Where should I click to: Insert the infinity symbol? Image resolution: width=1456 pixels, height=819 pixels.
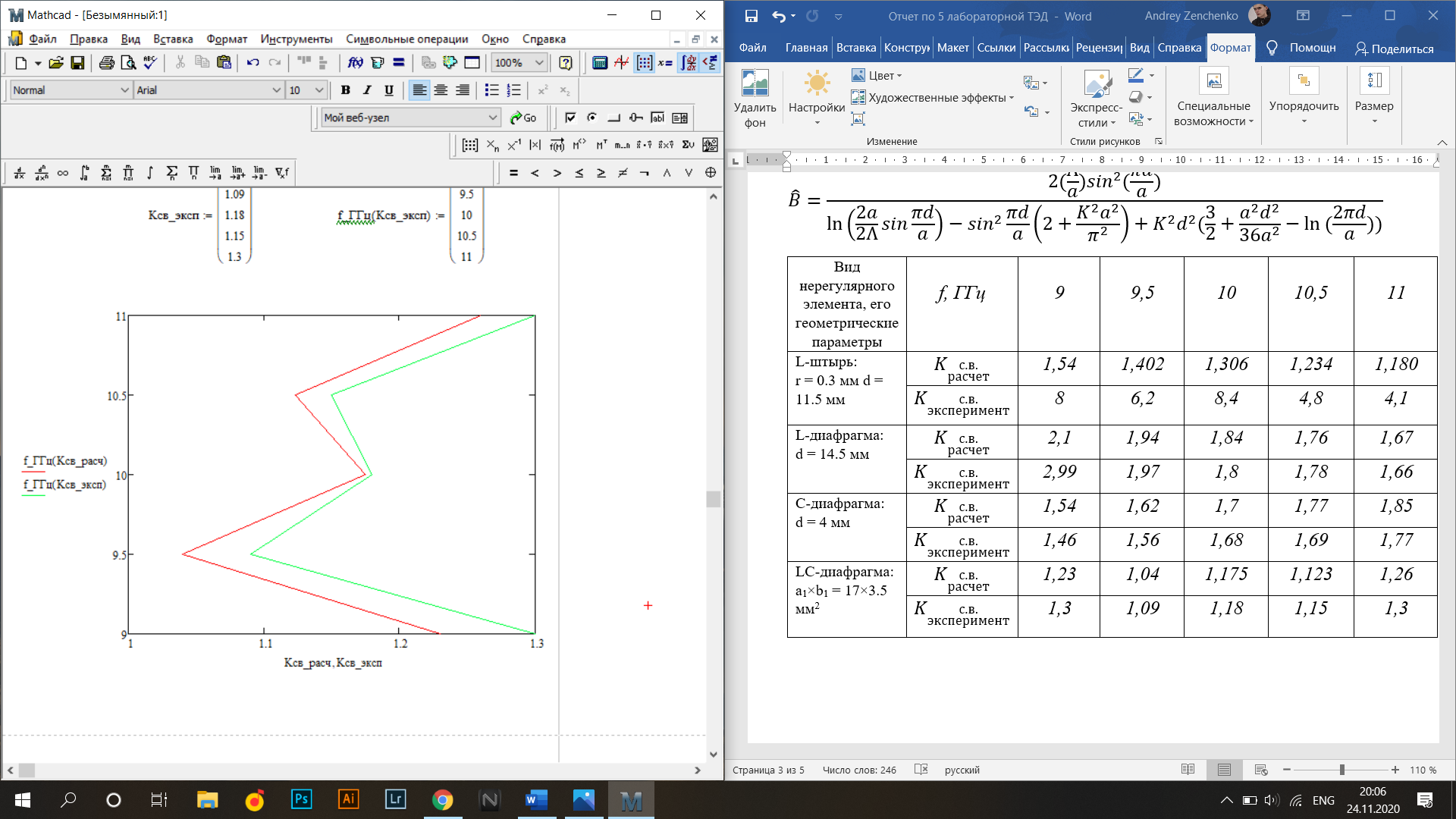[63, 173]
